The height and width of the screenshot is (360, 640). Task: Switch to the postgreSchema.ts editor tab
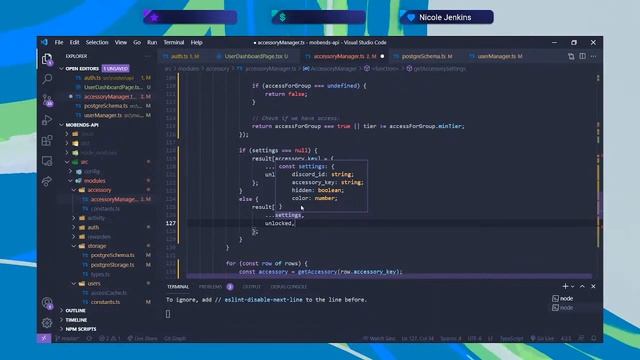(x=427, y=56)
